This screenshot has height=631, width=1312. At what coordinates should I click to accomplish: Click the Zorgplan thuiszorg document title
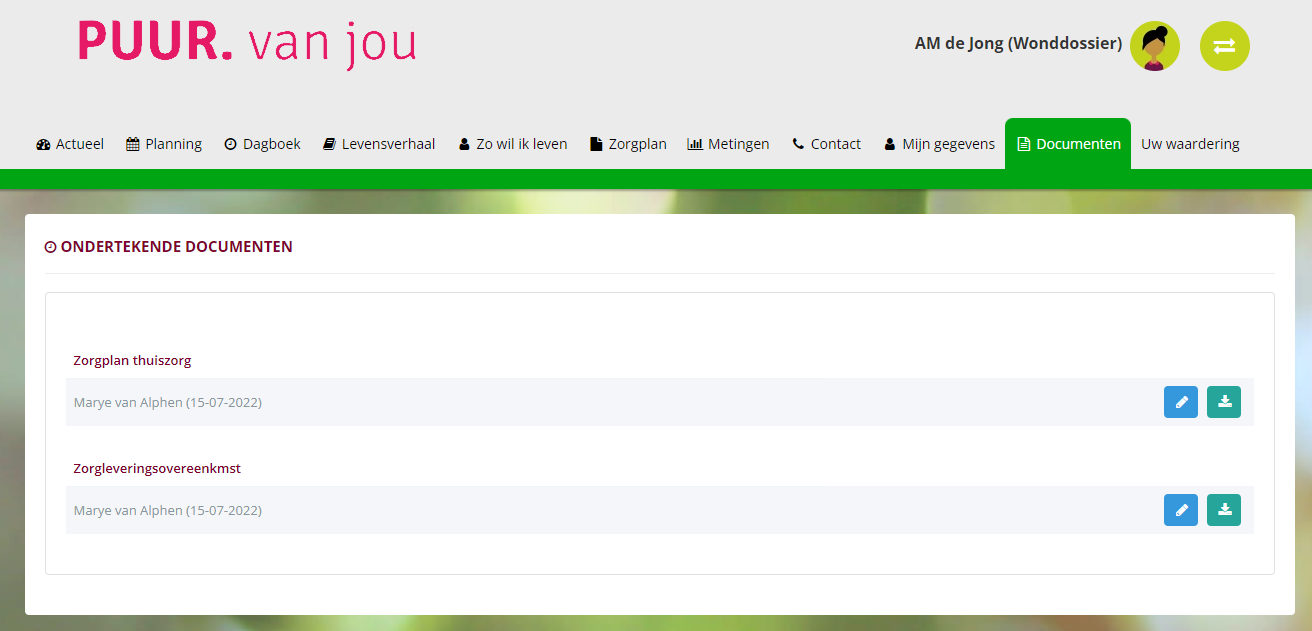click(132, 360)
